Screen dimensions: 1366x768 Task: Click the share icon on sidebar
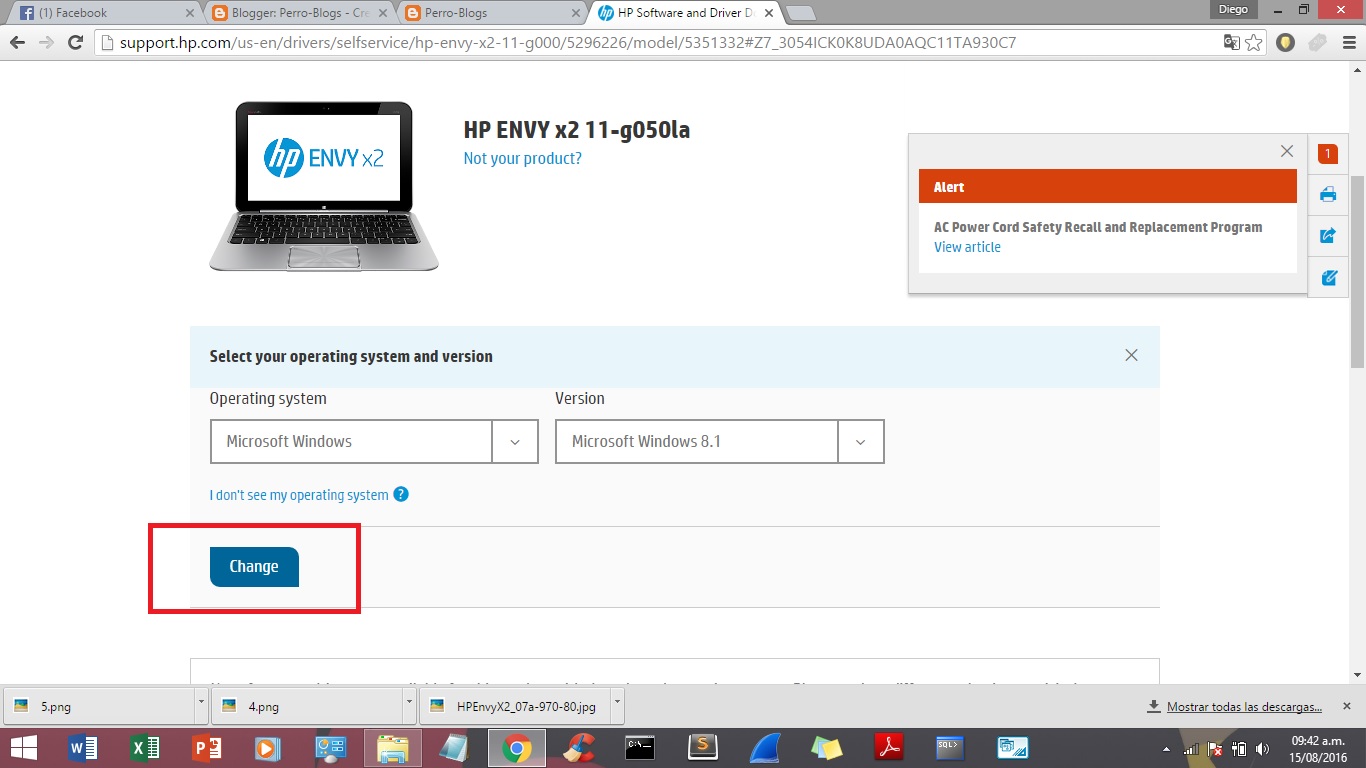pos(1328,236)
